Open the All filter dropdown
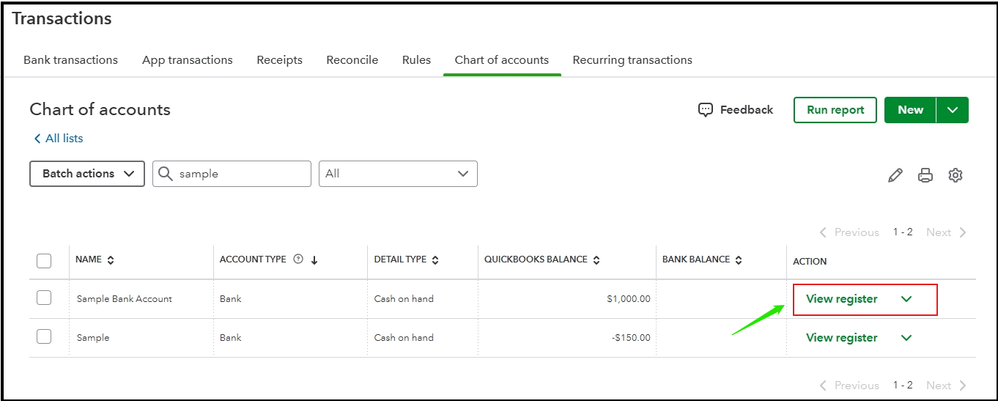Image resolution: width=998 pixels, height=401 pixels. click(397, 174)
